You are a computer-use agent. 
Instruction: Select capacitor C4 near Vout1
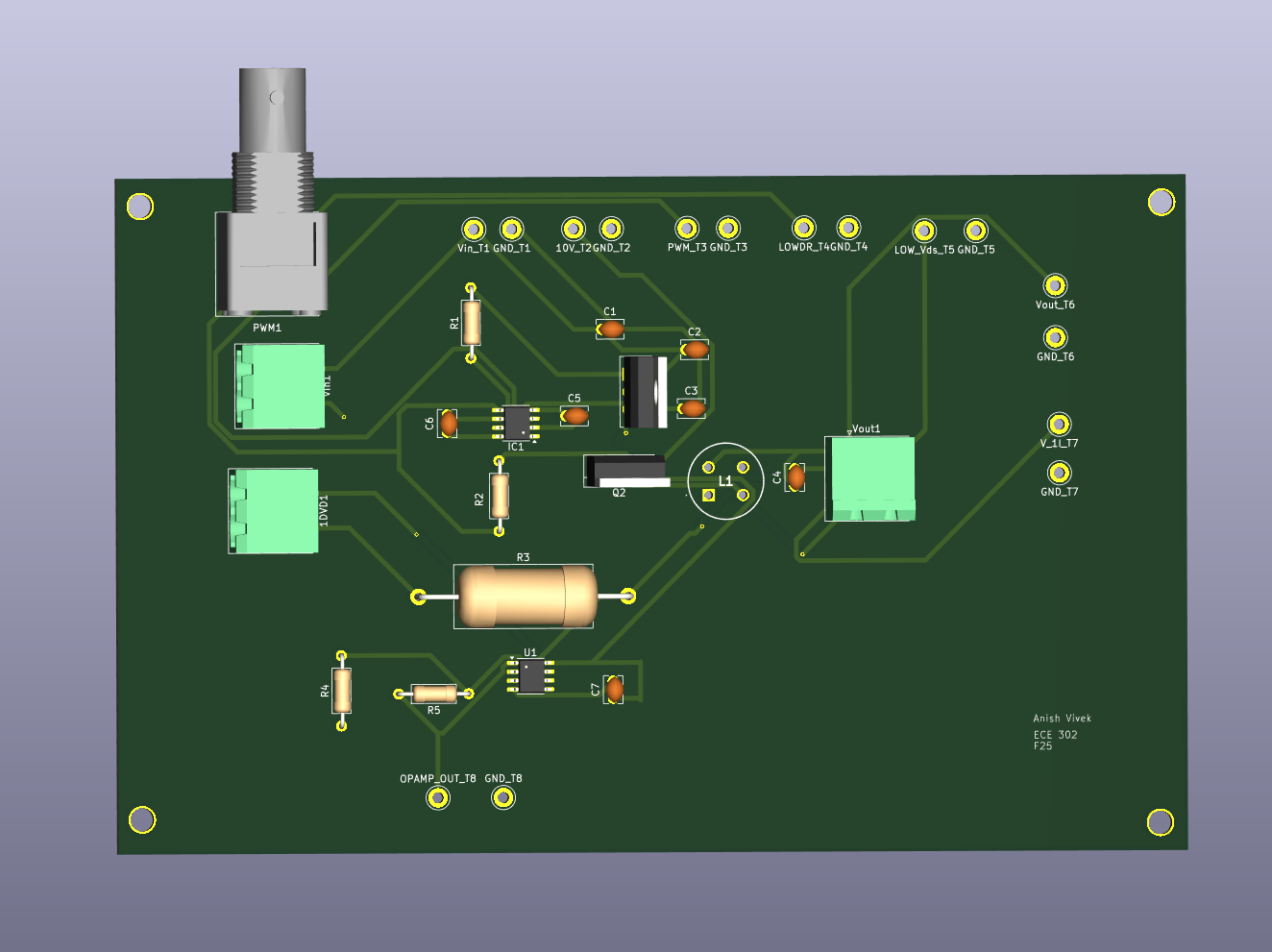795,476
